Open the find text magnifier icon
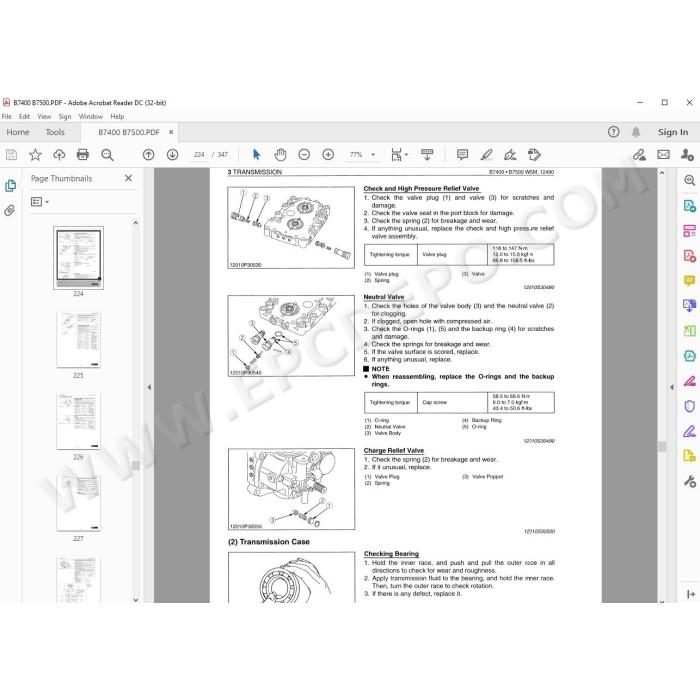Screen dimensions: 700x700 click(107, 155)
